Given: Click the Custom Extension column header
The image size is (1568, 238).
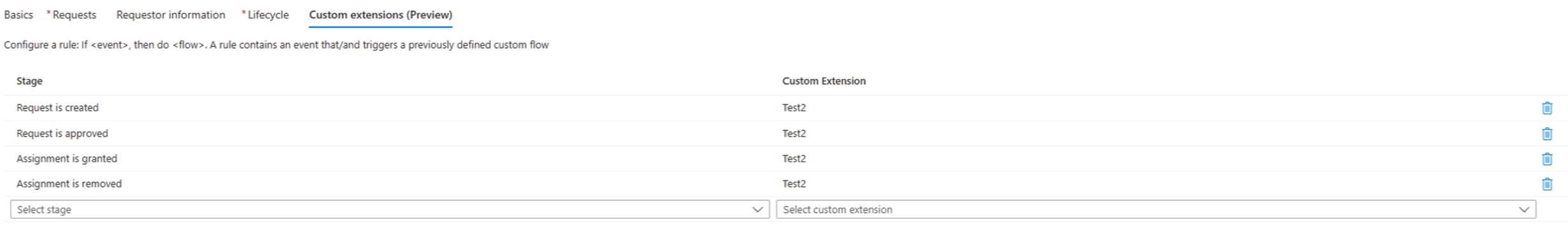Looking at the screenshot, I should (823, 81).
